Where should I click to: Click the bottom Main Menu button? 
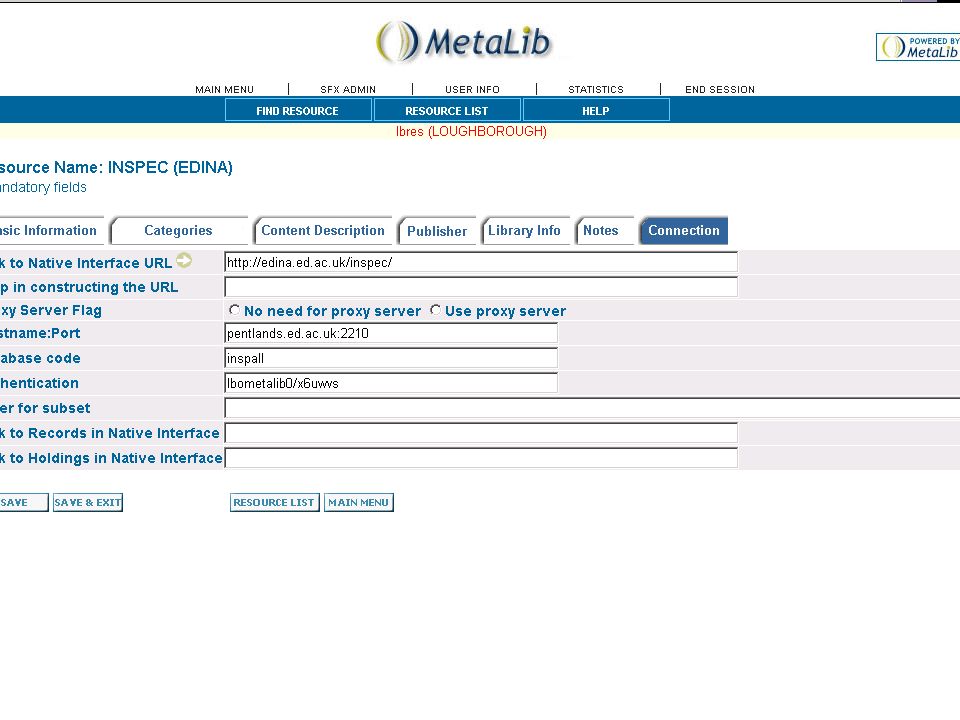(x=359, y=503)
